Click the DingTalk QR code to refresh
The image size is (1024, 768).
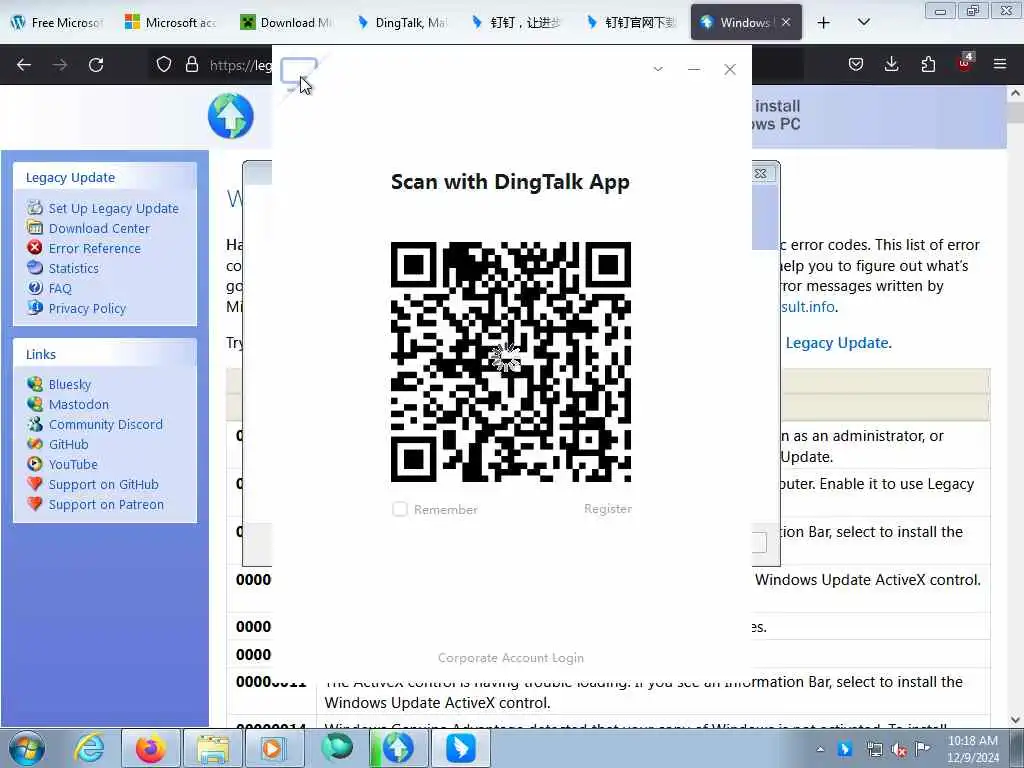coord(511,362)
